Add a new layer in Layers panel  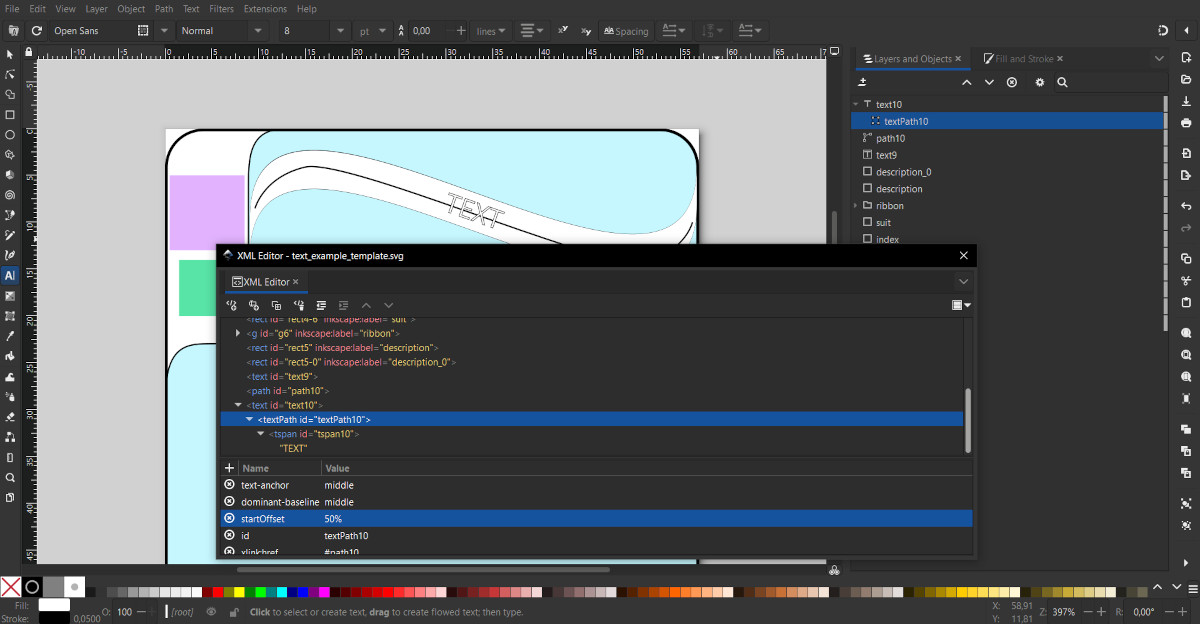[863, 83]
